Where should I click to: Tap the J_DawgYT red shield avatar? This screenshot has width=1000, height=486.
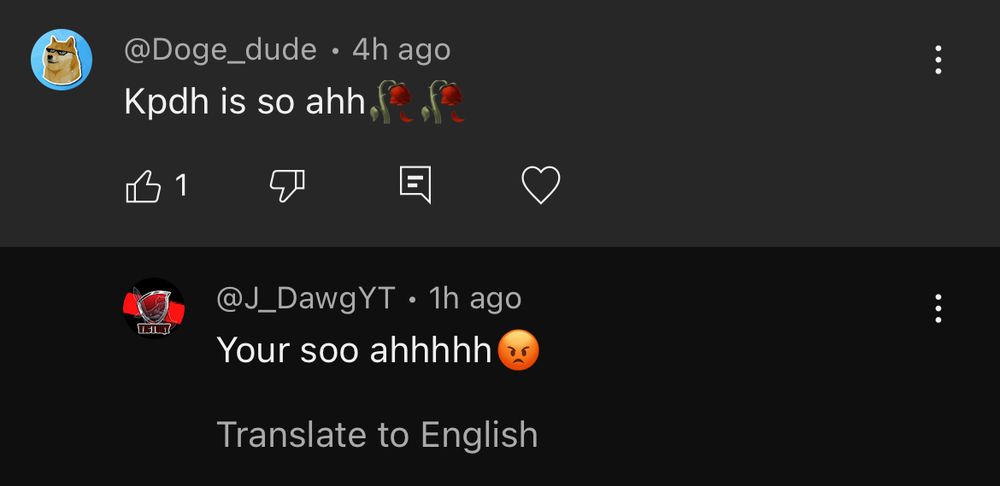154,309
